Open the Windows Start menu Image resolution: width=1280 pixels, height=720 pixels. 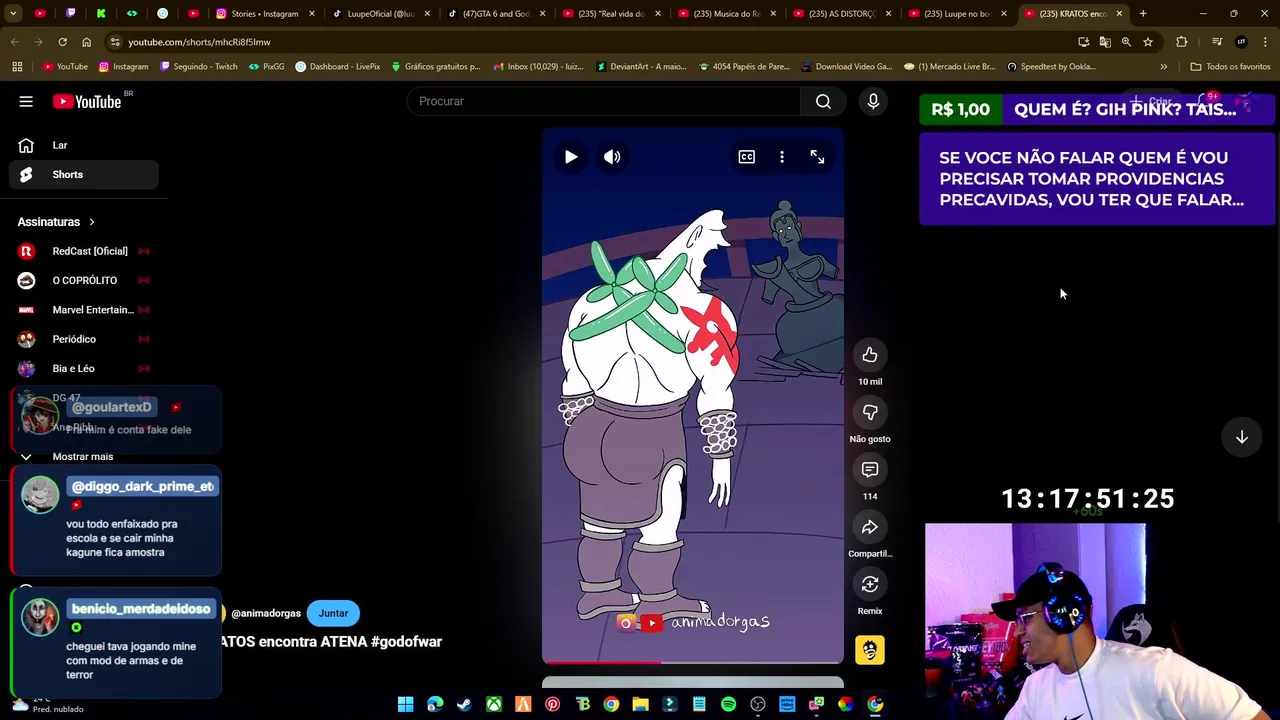(405, 704)
